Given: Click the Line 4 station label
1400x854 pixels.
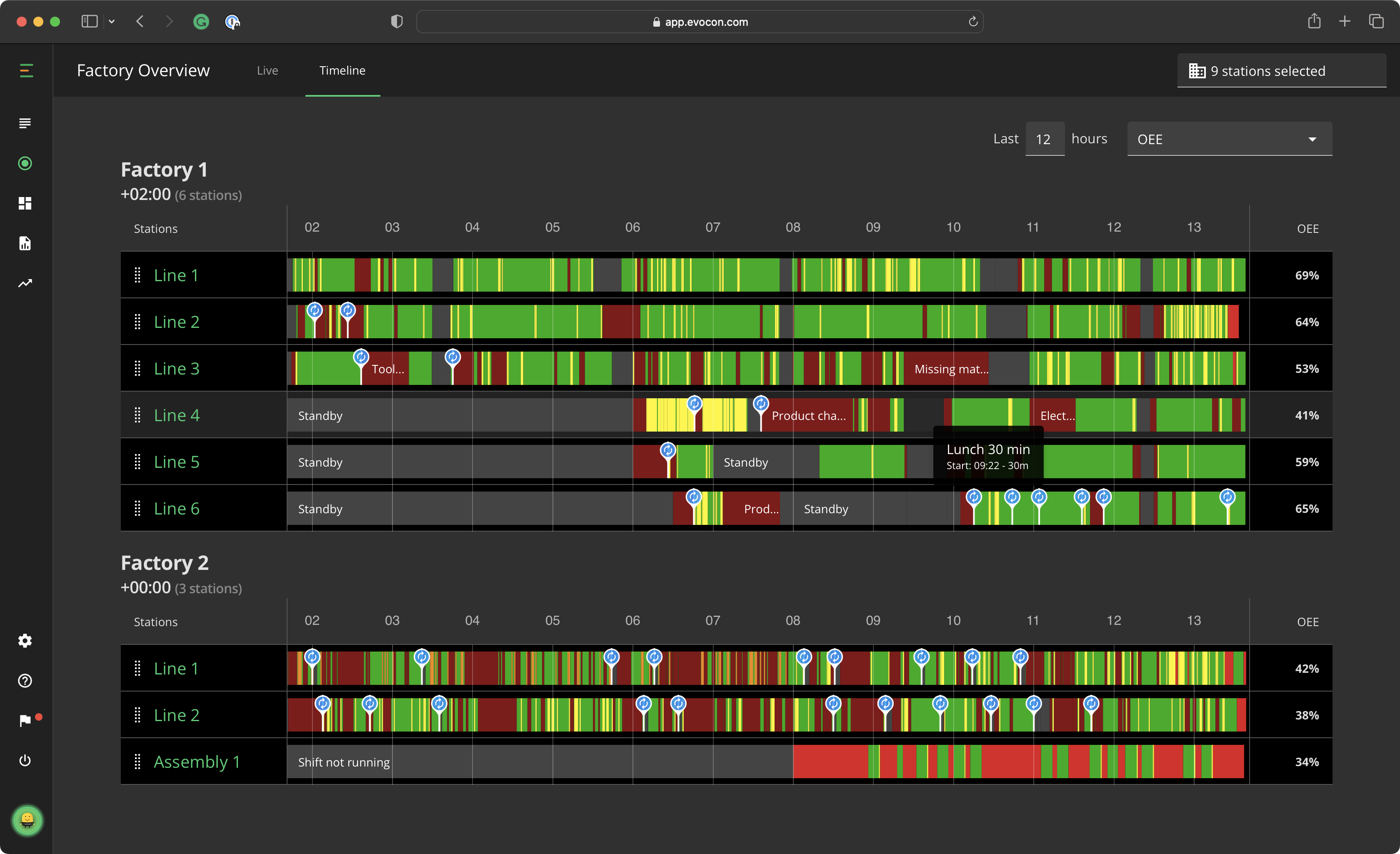Looking at the screenshot, I should (x=177, y=414).
